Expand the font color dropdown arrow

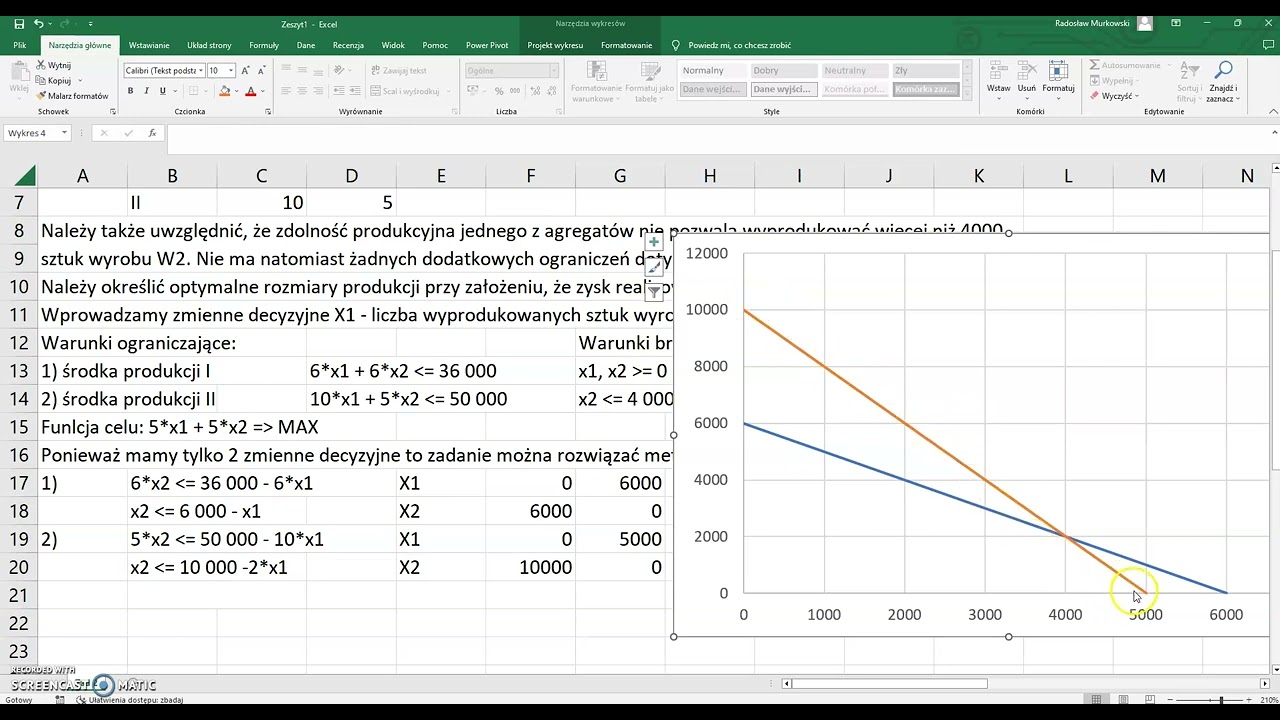[x=262, y=91]
